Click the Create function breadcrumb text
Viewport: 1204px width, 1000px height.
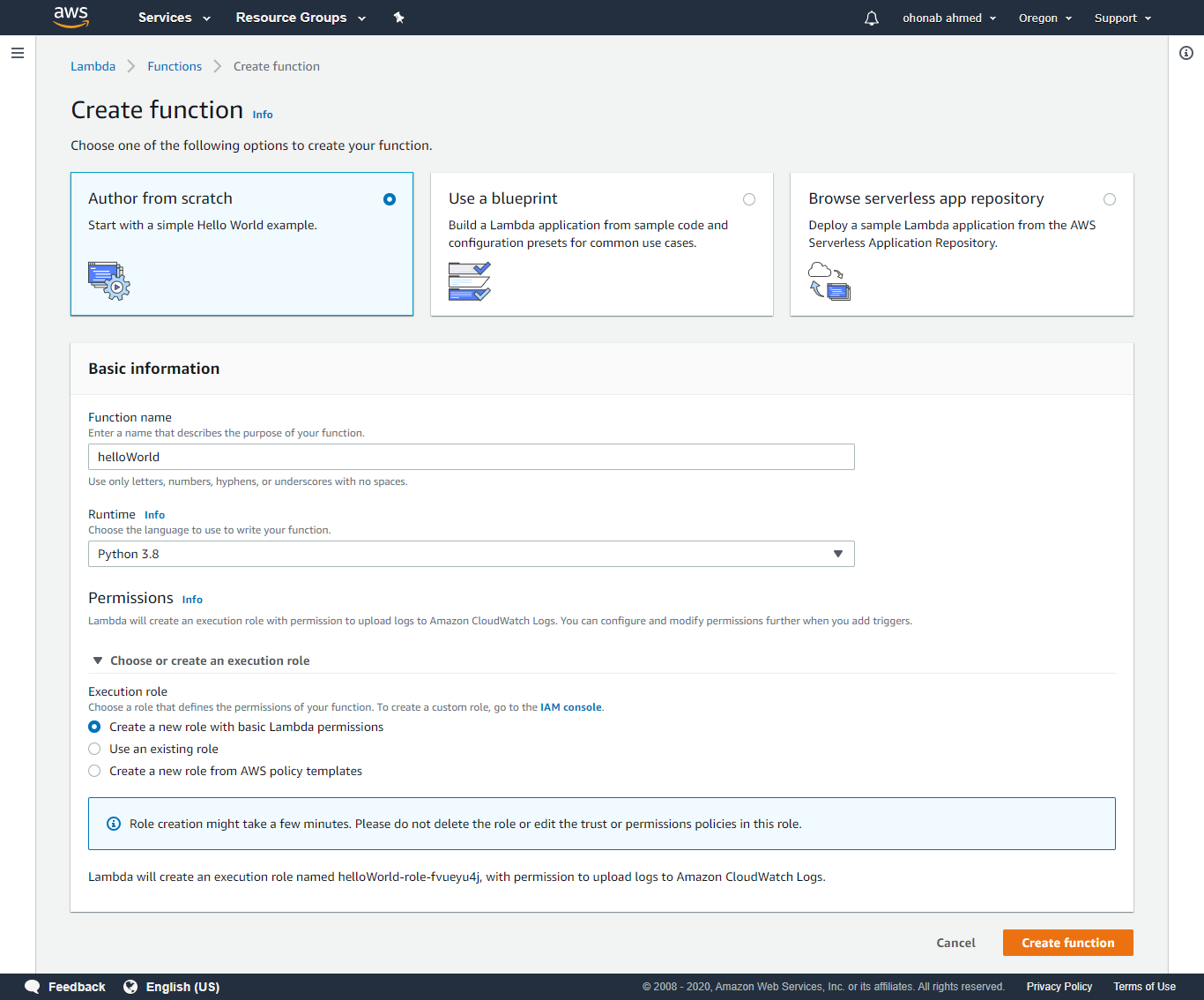coord(277,66)
